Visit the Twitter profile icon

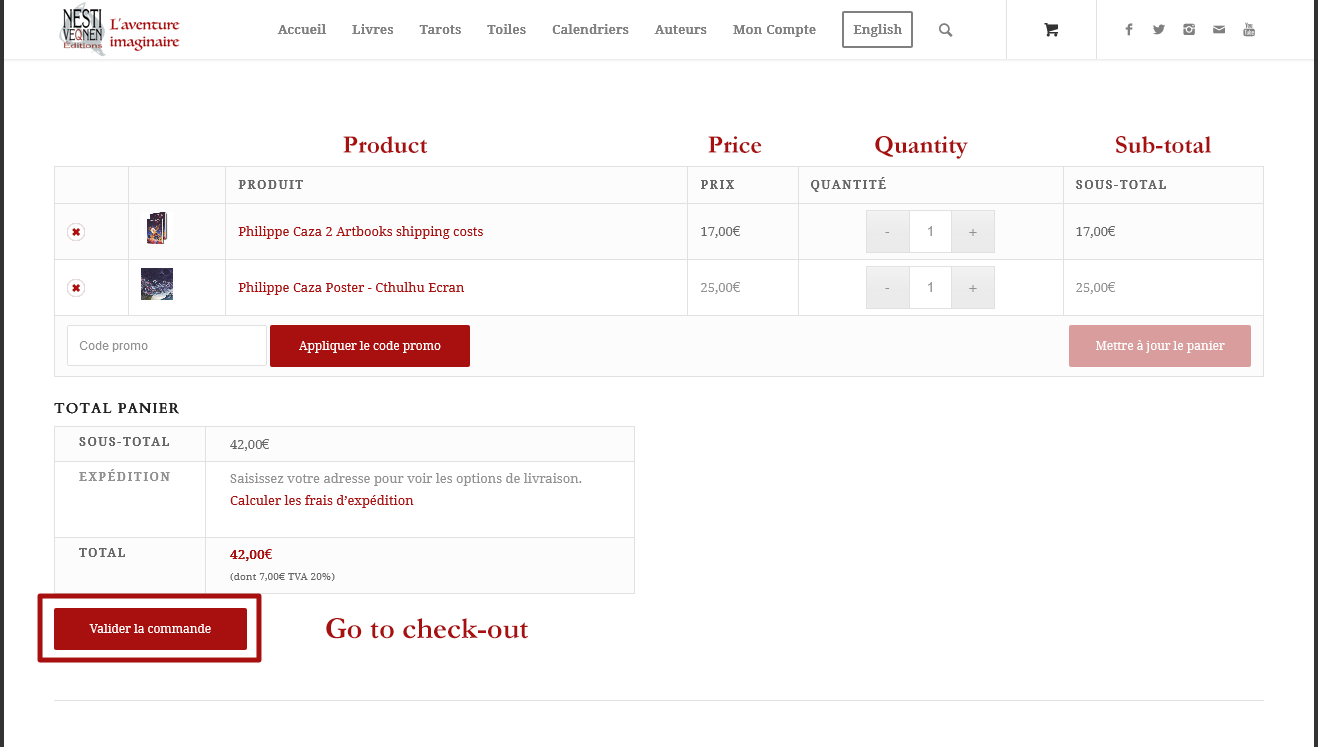(x=1158, y=30)
